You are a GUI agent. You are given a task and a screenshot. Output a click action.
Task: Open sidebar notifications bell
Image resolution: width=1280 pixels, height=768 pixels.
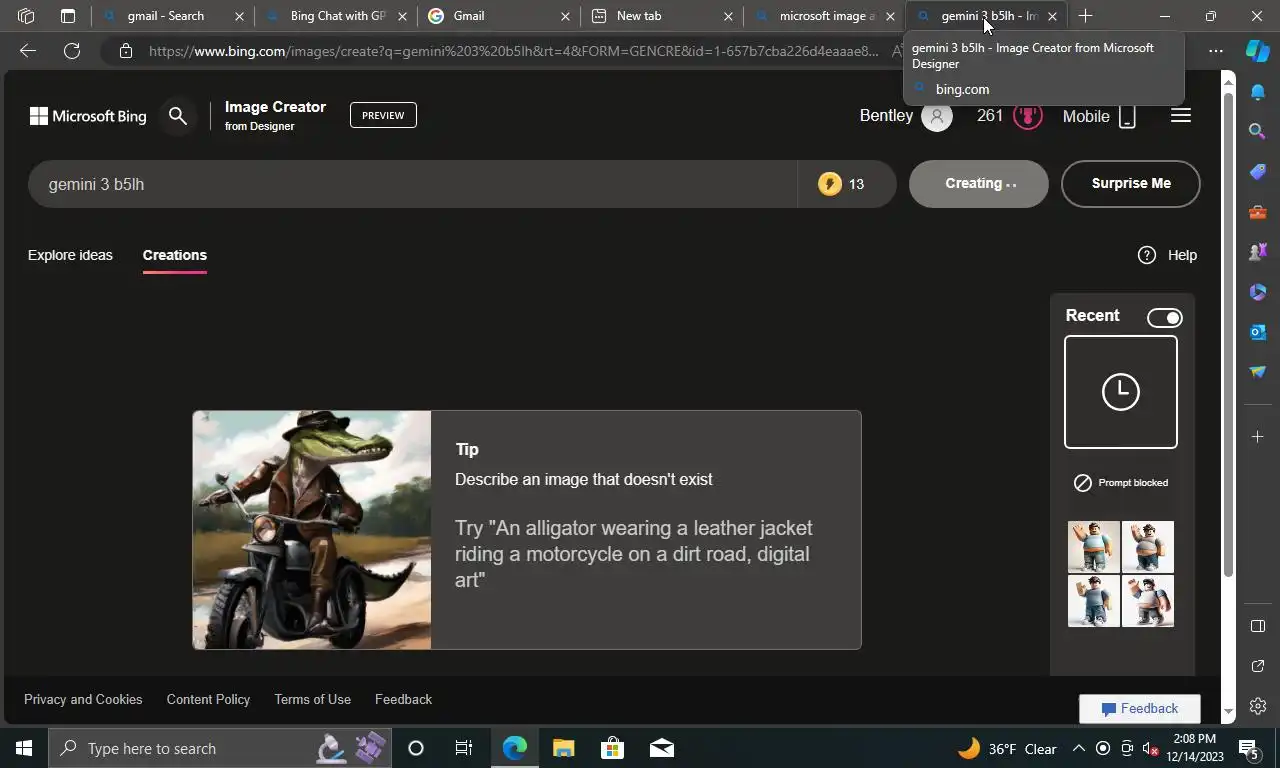pos(1258,92)
